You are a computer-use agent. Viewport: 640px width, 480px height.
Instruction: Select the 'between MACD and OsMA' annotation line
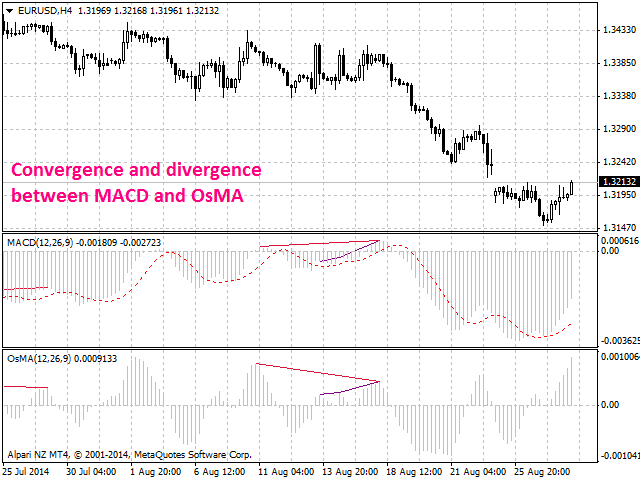tap(128, 196)
